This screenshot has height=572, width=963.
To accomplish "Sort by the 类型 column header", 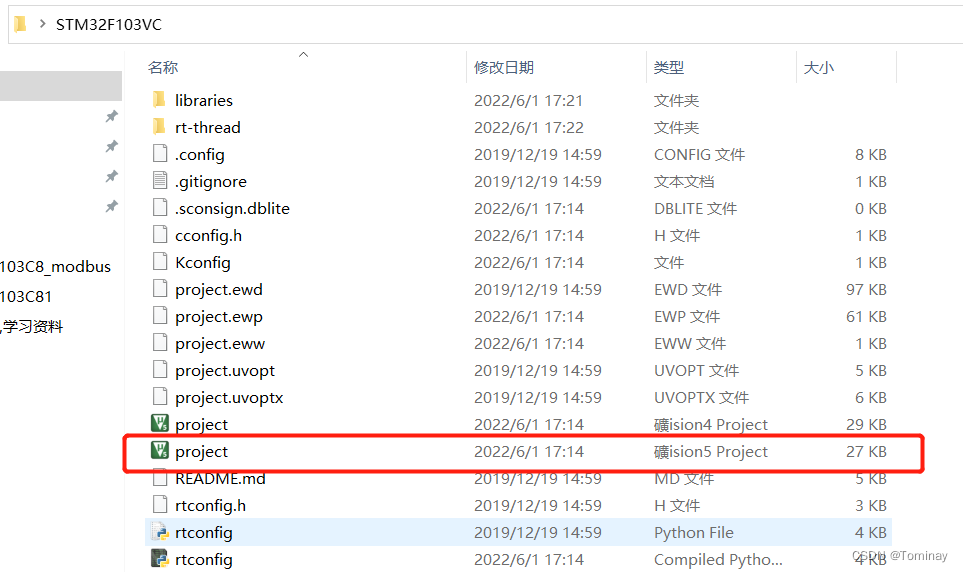I will tap(669, 68).
